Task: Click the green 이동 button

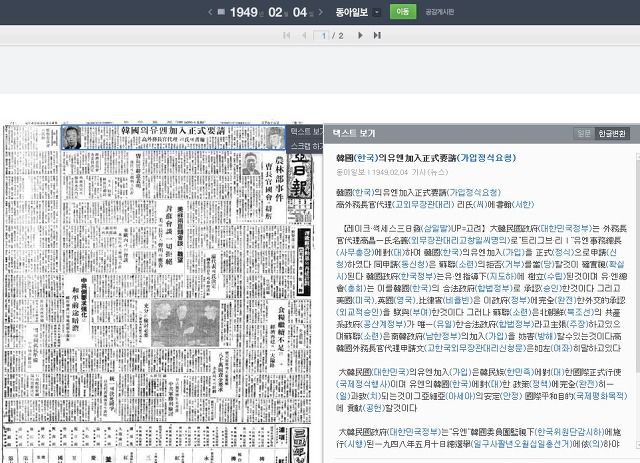Action: [x=403, y=11]
